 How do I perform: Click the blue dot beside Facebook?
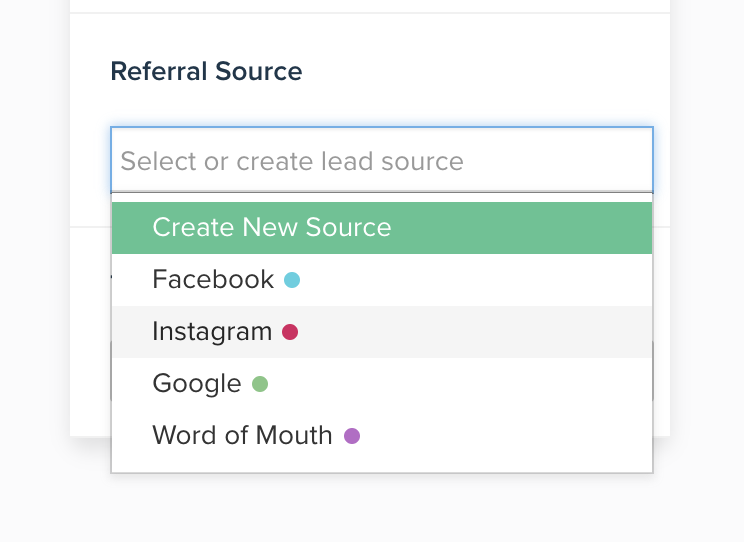(292, 280)
